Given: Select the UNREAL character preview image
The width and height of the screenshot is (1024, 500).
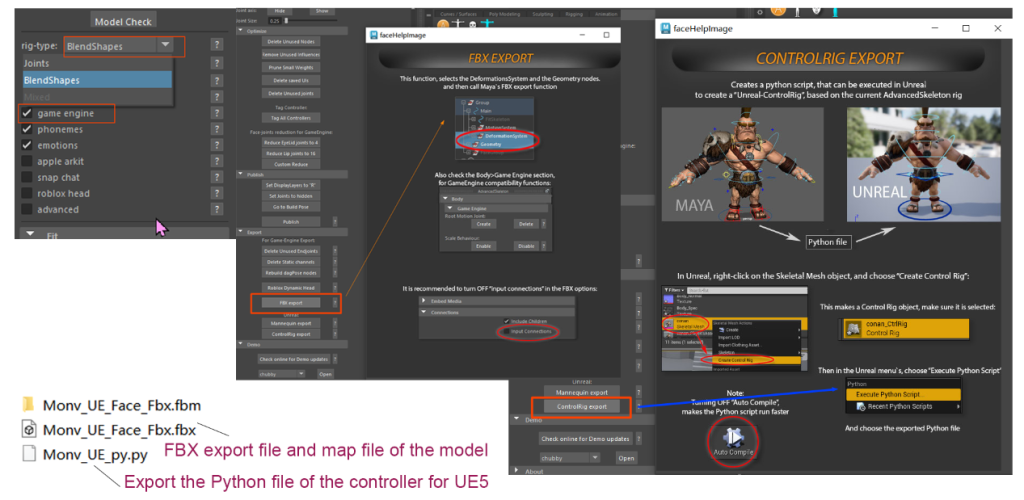Looking at the screenshot, I should (925, 164).
